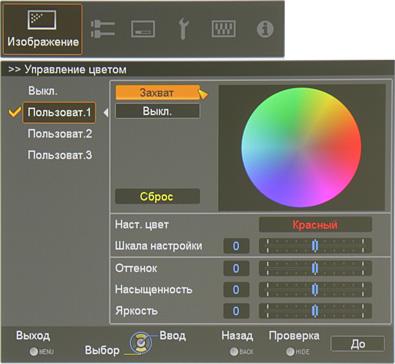Click the Оттенок label
Screen dimensions: 395x364
point(136,268)
